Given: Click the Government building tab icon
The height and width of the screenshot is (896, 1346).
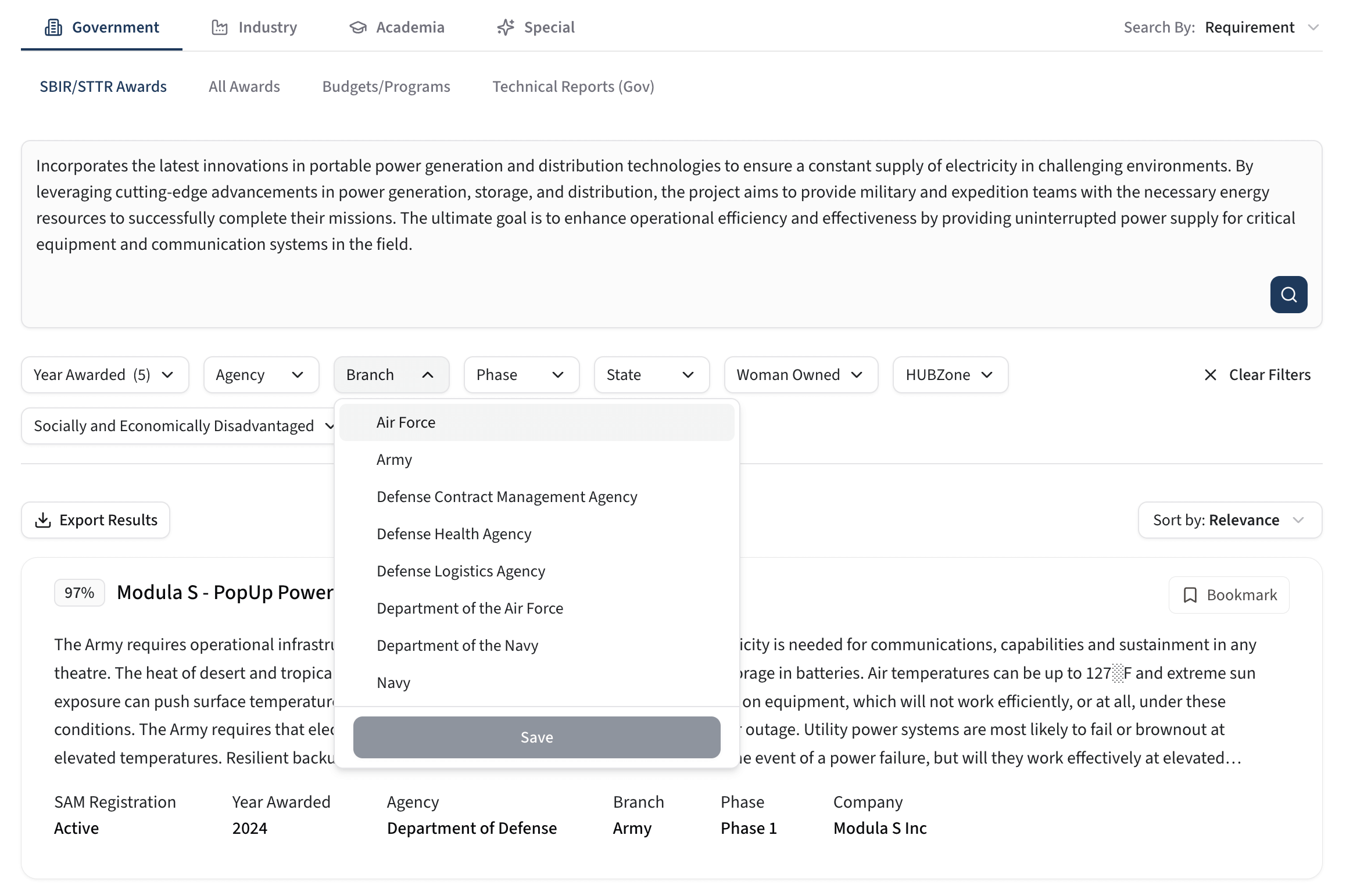Looking at the screenshot, I should (53, 27).
